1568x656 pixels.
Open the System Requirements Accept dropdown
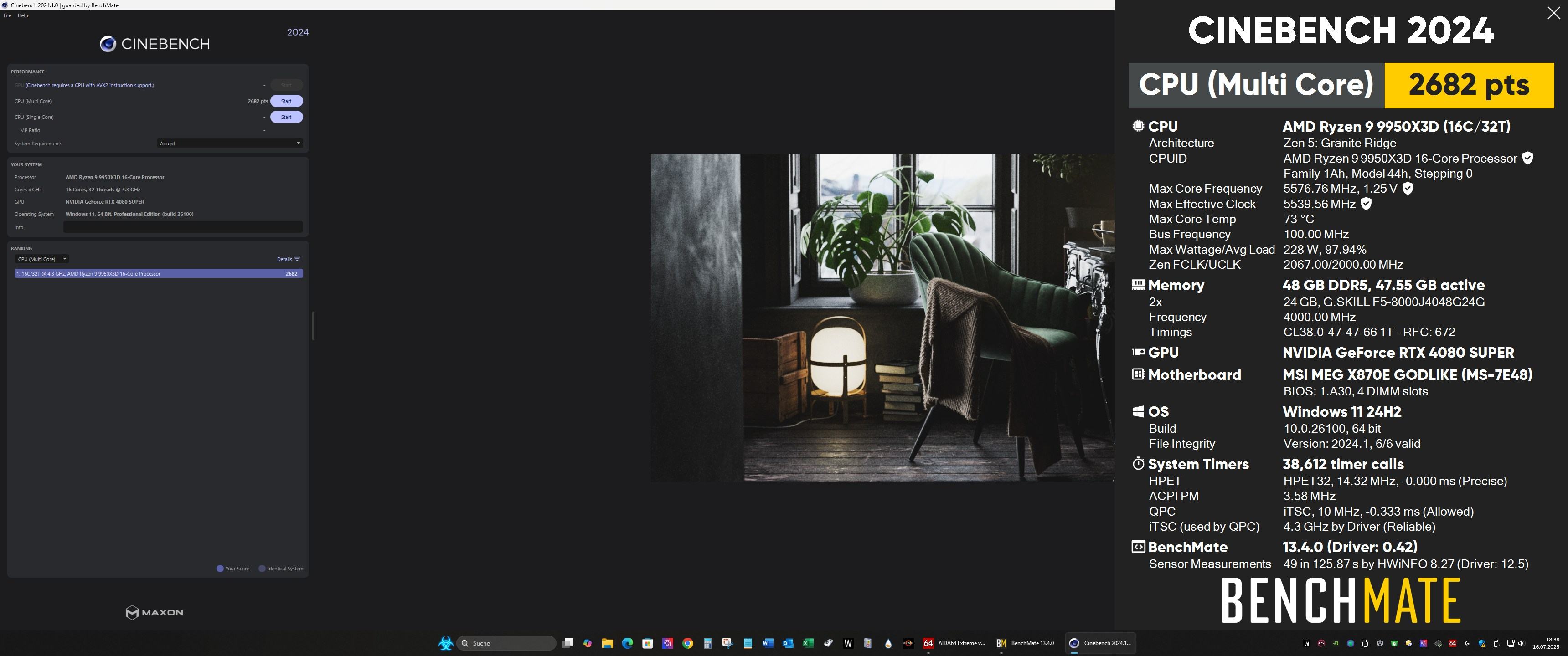pyautogui.click(x=229, y=143)
